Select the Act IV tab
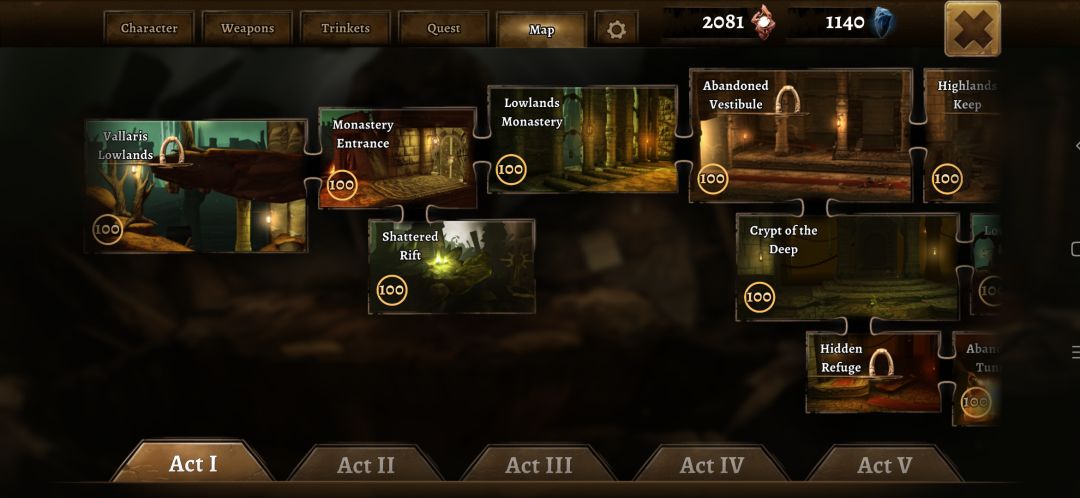The image size is (1080, 498). [x=712, y=464]
